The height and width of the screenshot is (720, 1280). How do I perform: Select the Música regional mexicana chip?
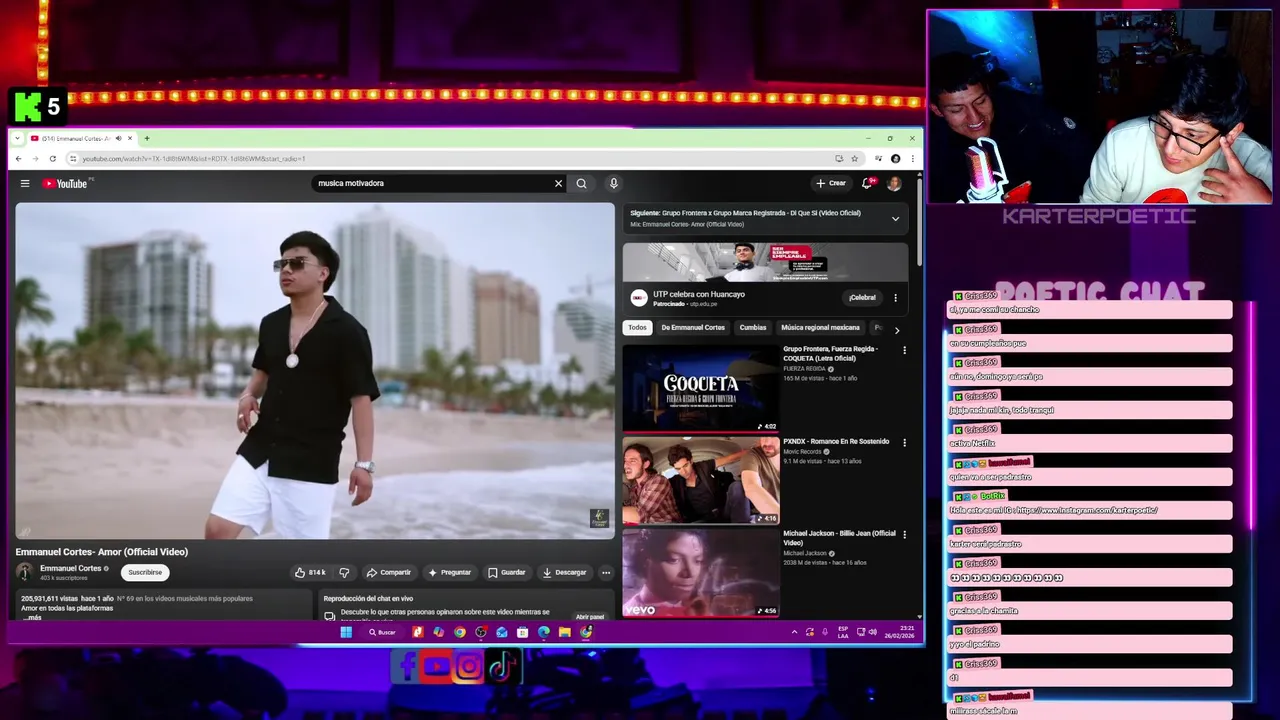coord(820,328)
